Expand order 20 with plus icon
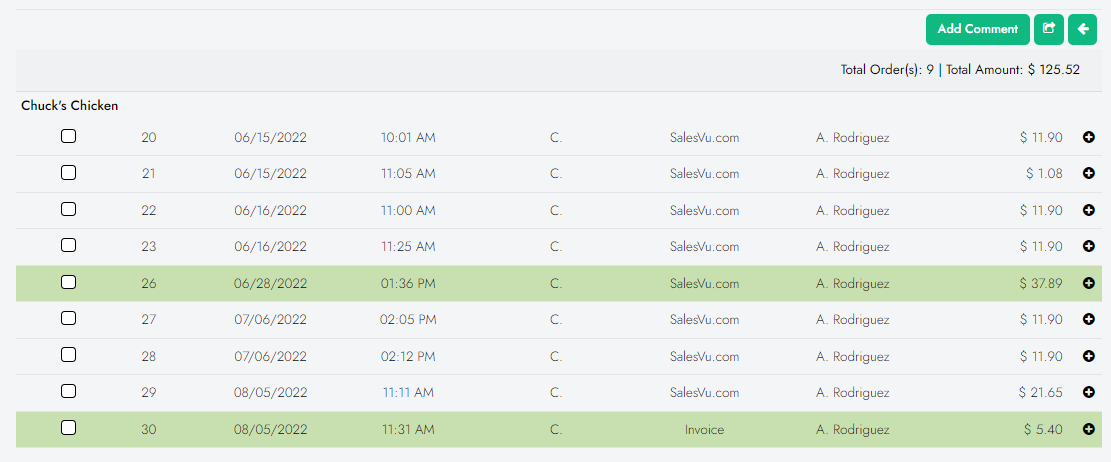This screenshot has width=1111, height=462. [1089, 137]
